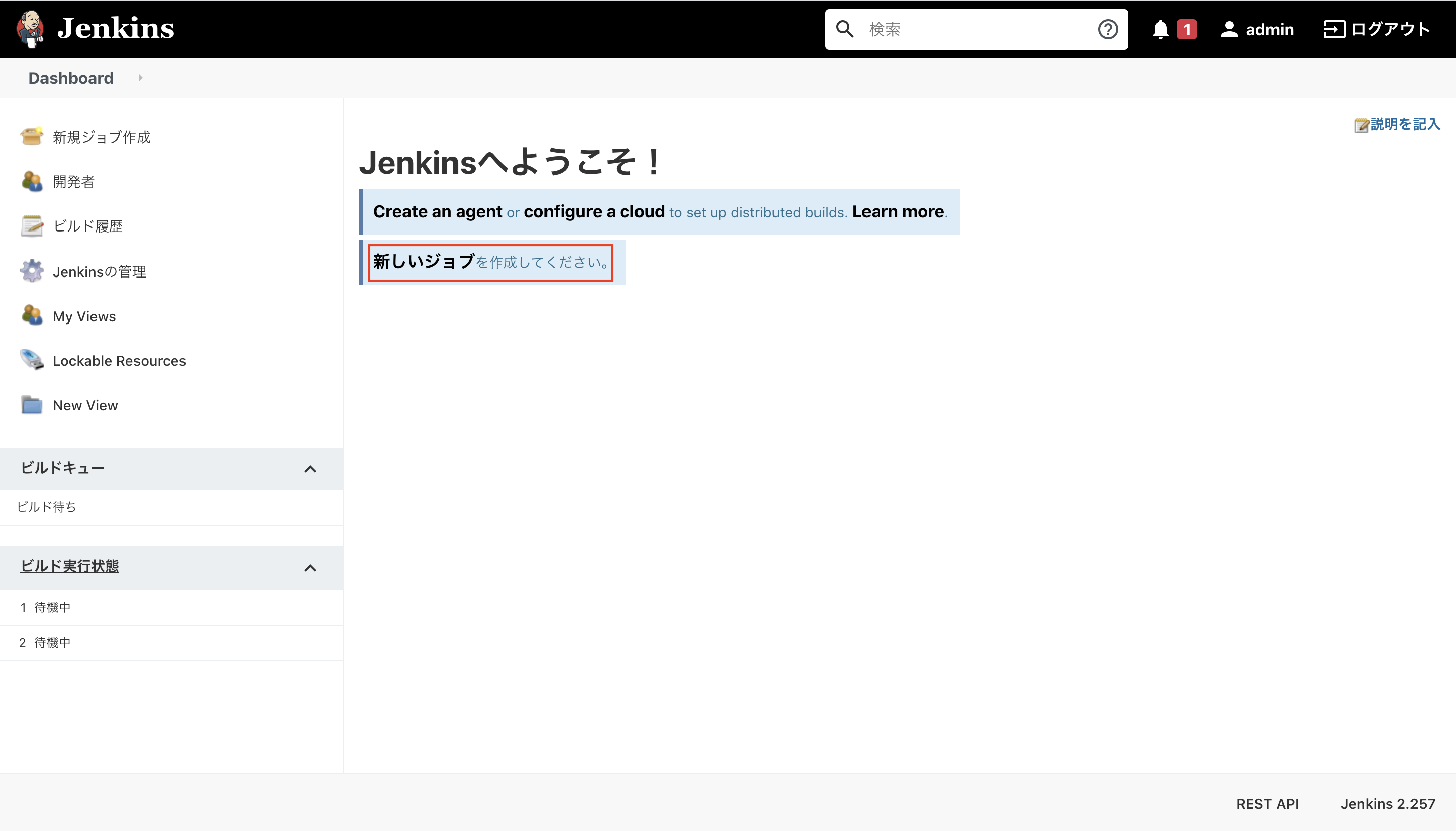This screenshot has width=1456, height=831.
Task: Click the admin user person icon
Action: (x=1229, y=30)
